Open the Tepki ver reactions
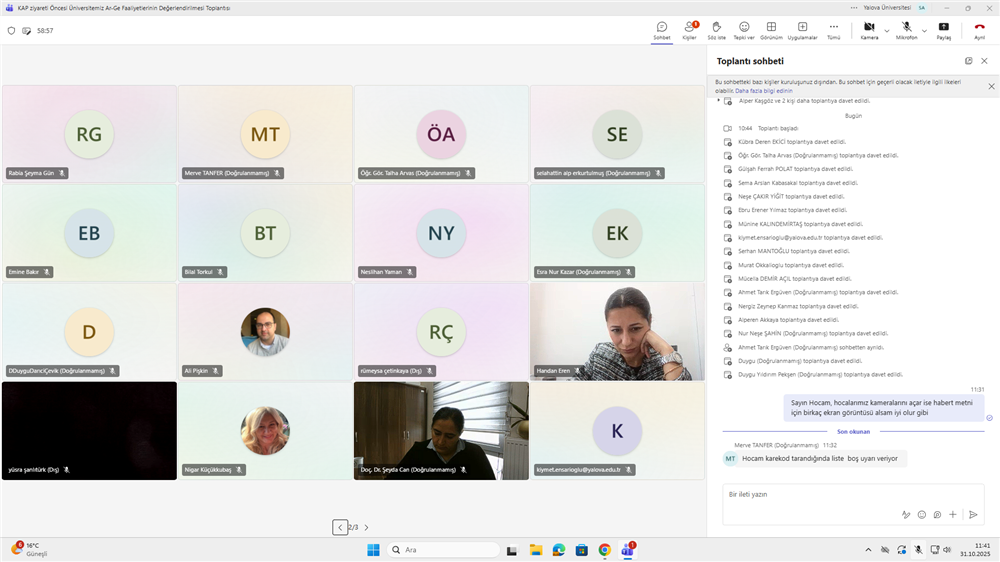 [743, 28]
